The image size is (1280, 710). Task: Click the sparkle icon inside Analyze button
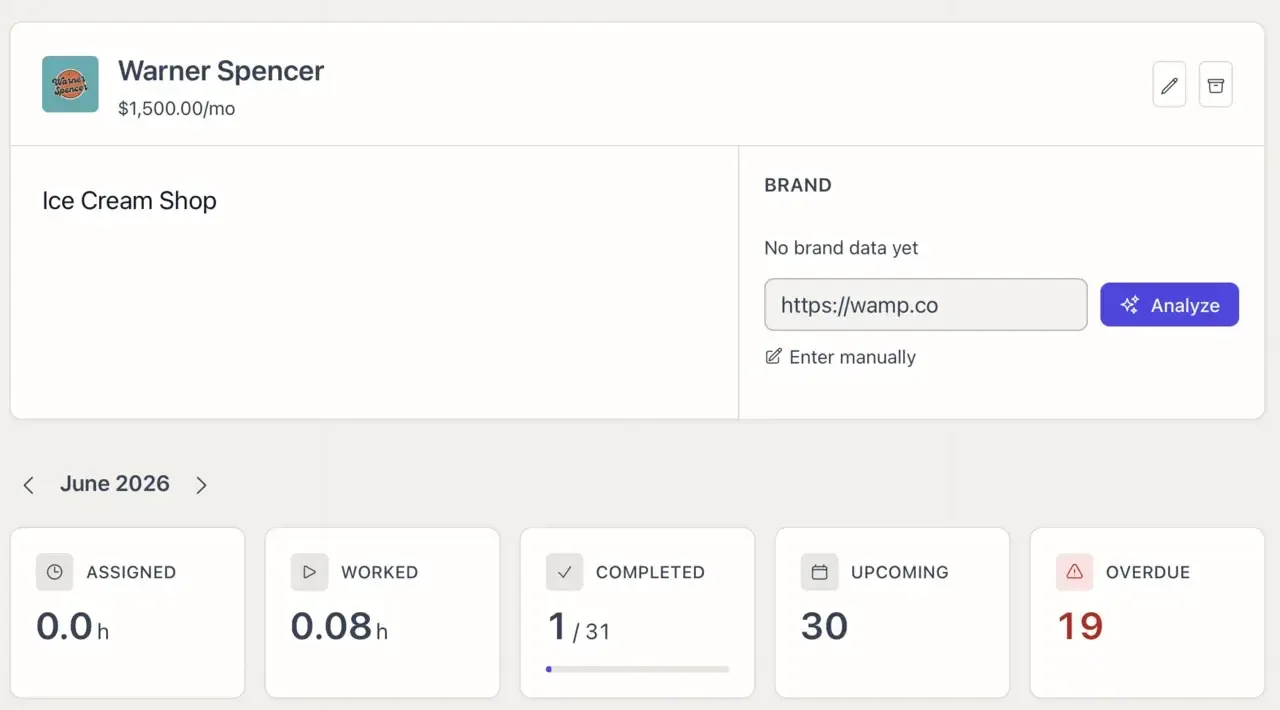tap(1130, 305)
